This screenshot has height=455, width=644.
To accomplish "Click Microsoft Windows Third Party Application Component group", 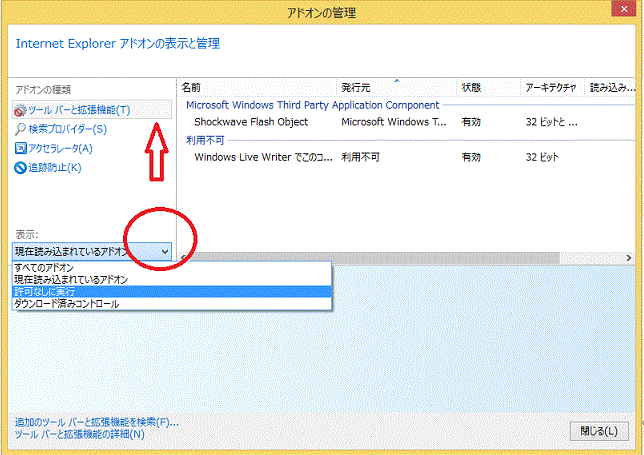I will [x=313, y=105].
